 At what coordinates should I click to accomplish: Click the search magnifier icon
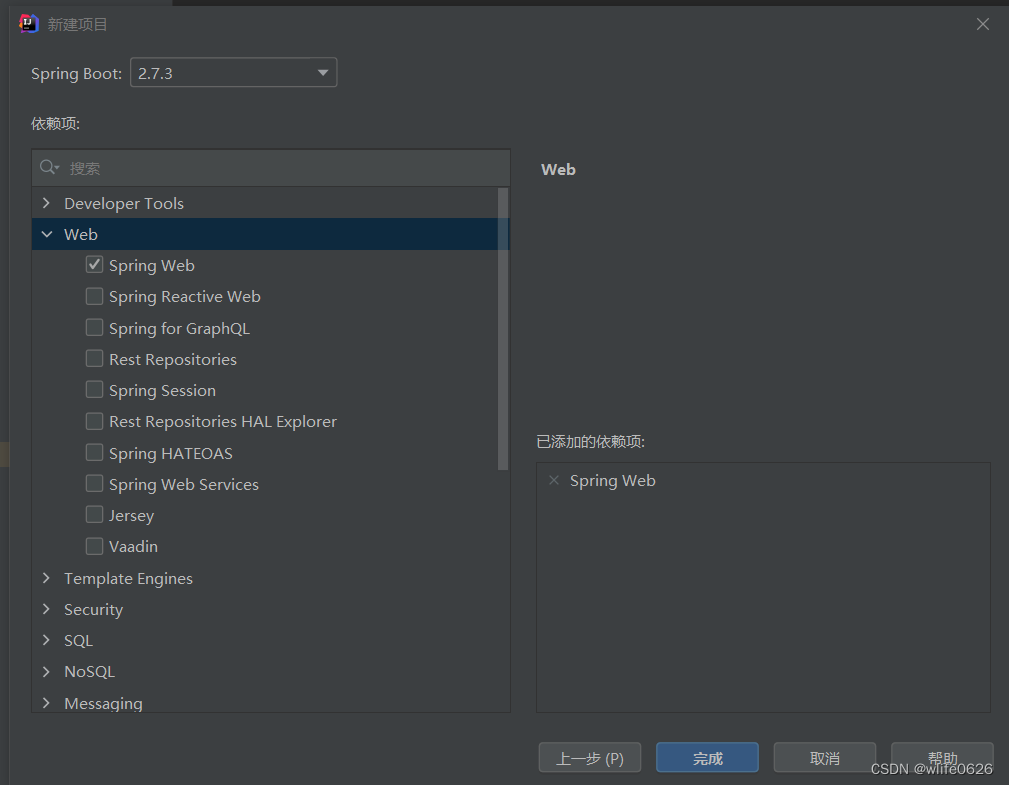[x=48, y=168]
